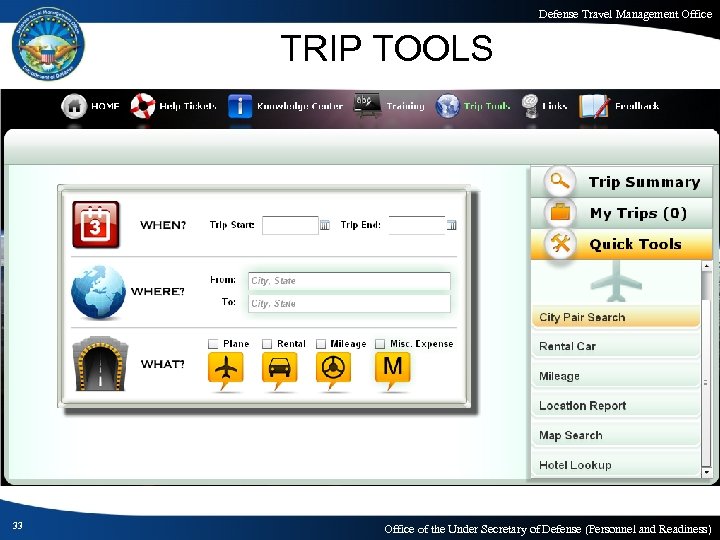The height and width of the screenshot is (540, 720).
Task: Open the Rental Car quick tool
Action: 616,346
